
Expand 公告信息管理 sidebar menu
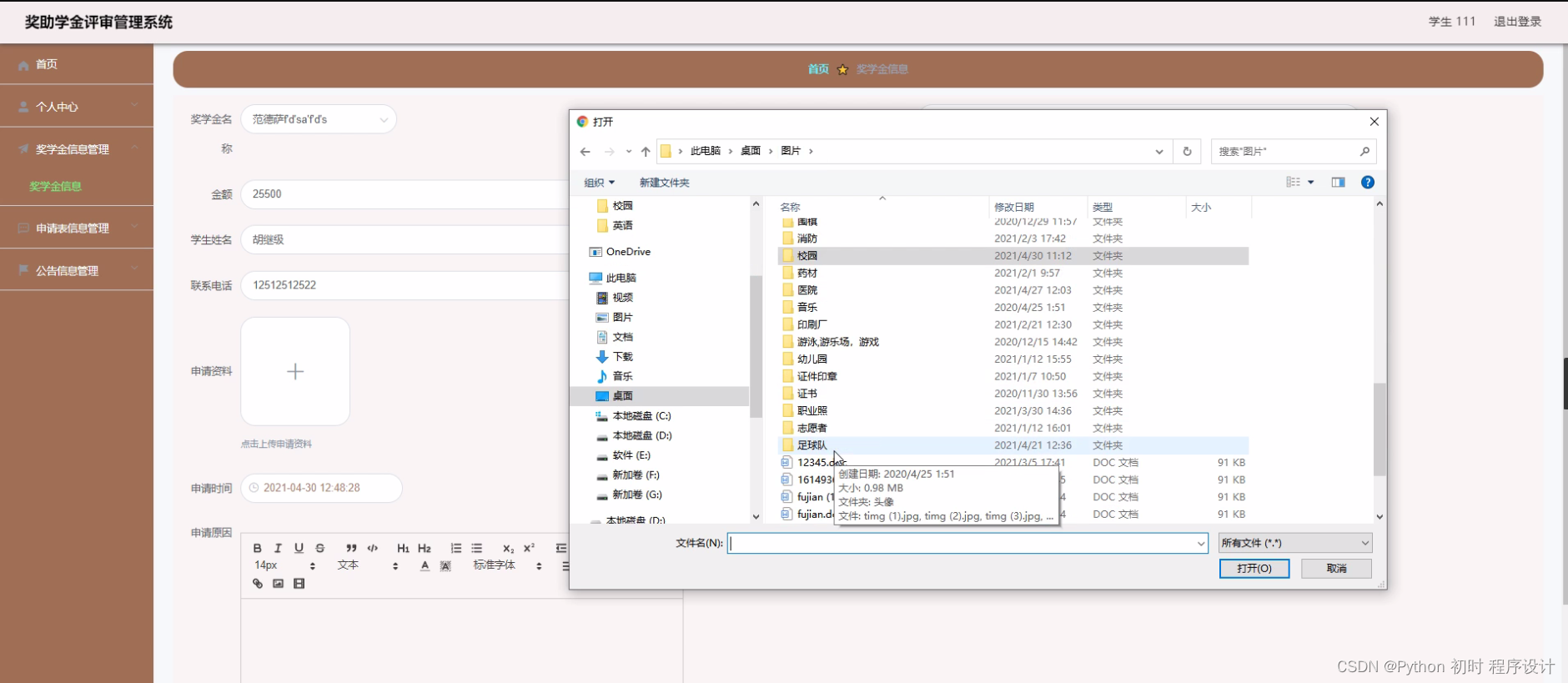pyautogui.click(x=77, y=270)
